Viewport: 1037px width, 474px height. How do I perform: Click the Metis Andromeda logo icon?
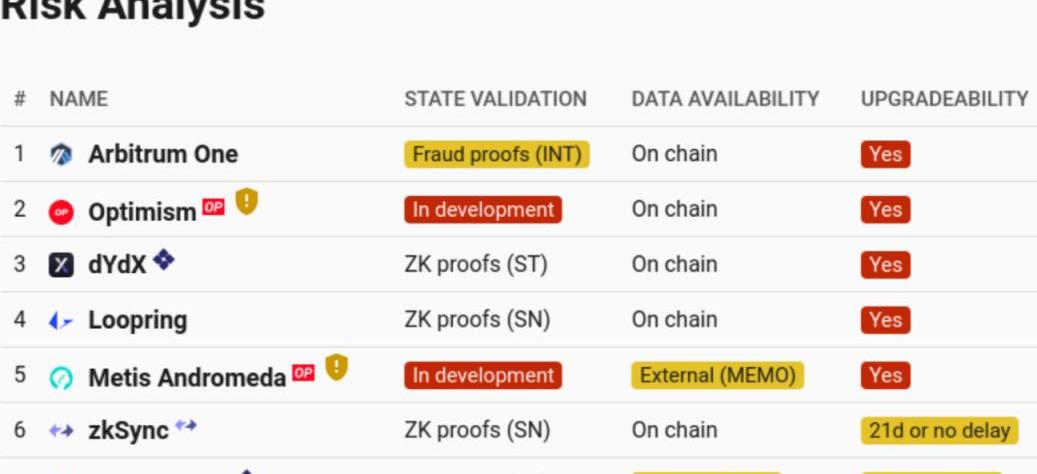pos(61,377)
